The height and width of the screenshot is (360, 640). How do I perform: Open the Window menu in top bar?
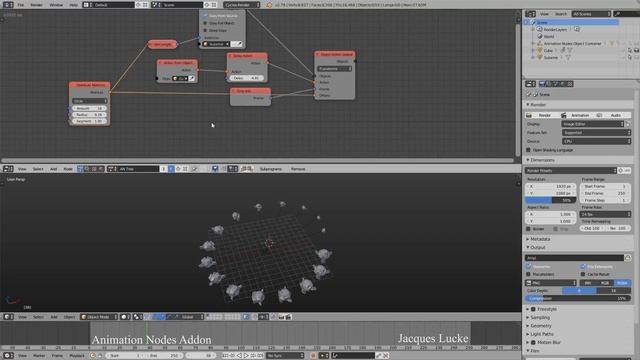56,5
